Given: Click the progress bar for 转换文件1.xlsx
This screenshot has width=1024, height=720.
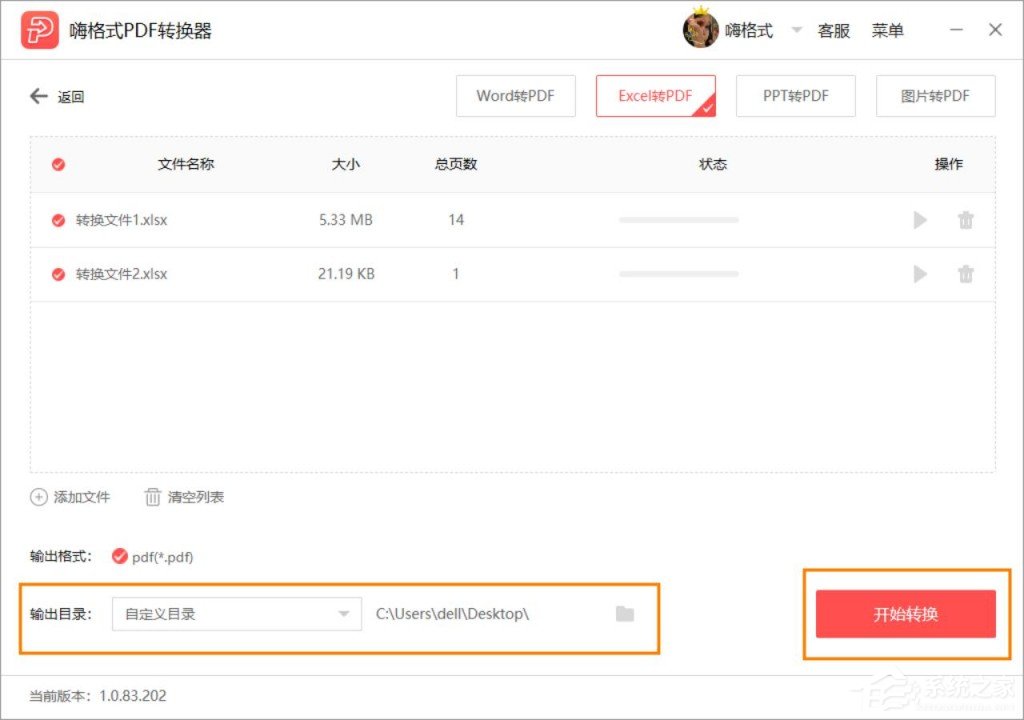Looking at the screenshot, I should (x=678, y=220).
